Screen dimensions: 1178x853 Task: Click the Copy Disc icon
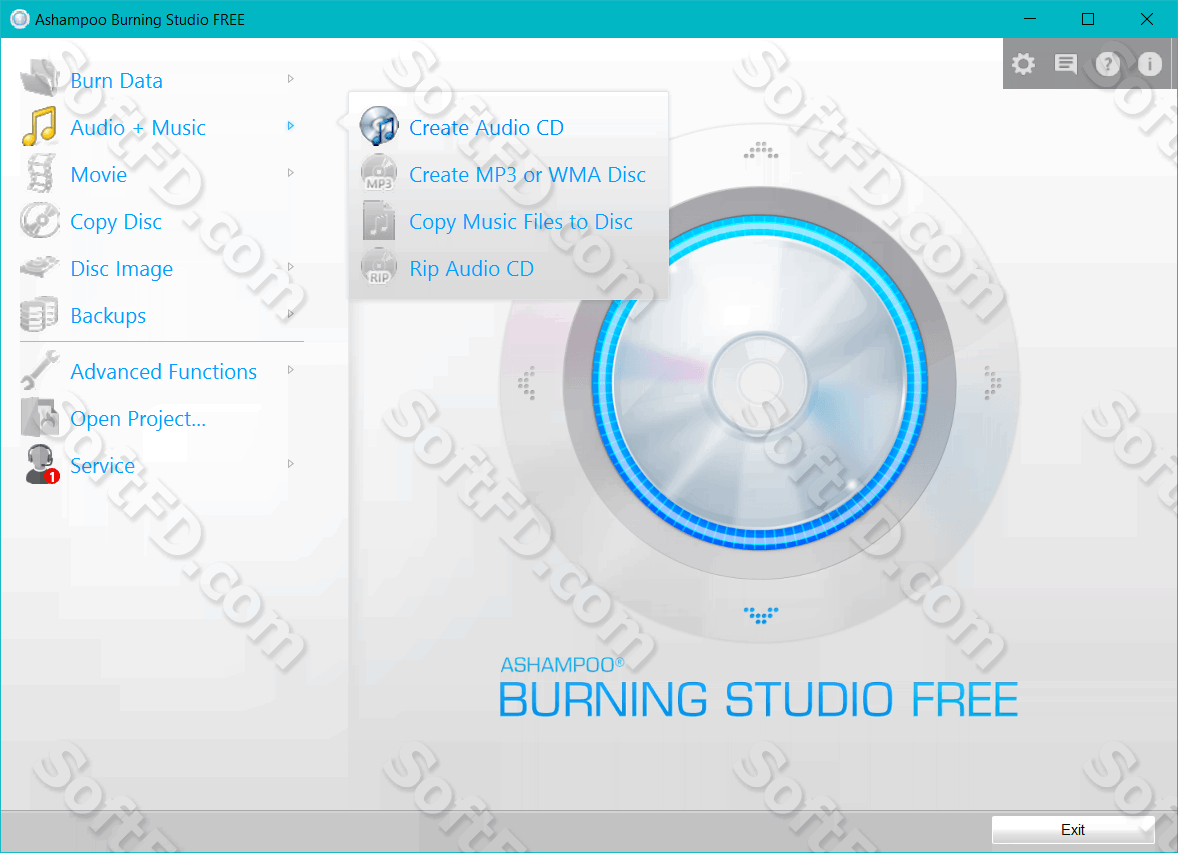[x=40, y=221]
